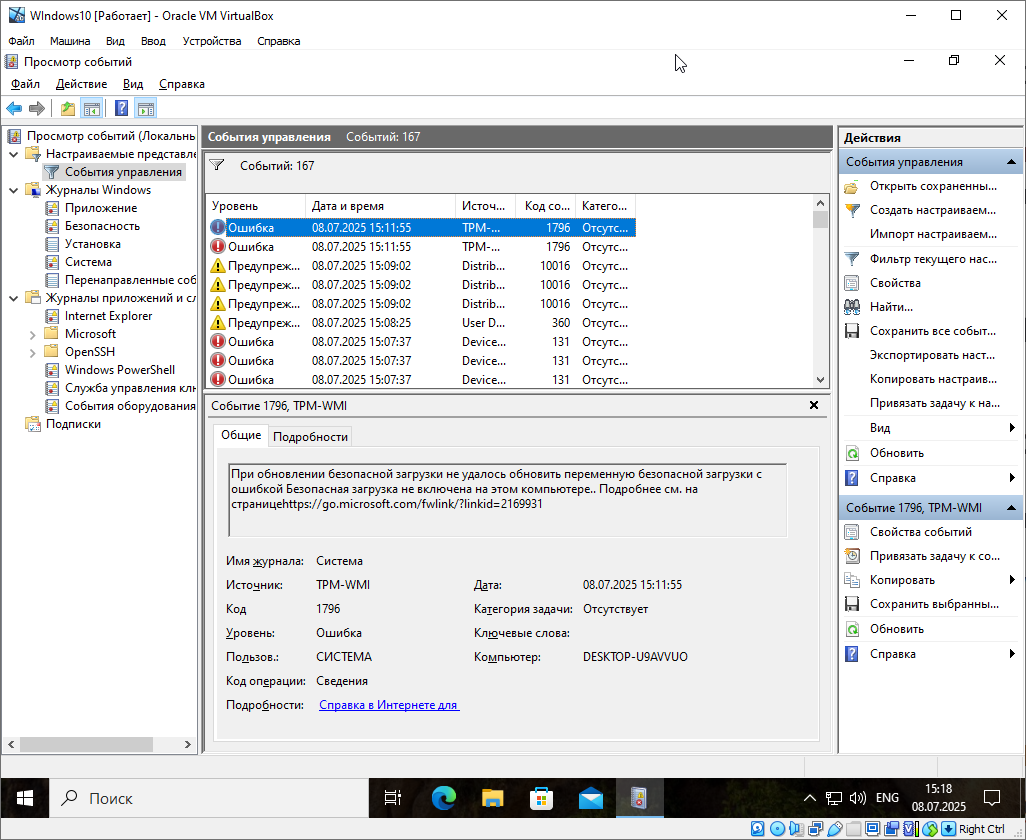This screenshot has width=1026, height=840.
Task: Click the attach task clock icon
Action: [851, 556]
